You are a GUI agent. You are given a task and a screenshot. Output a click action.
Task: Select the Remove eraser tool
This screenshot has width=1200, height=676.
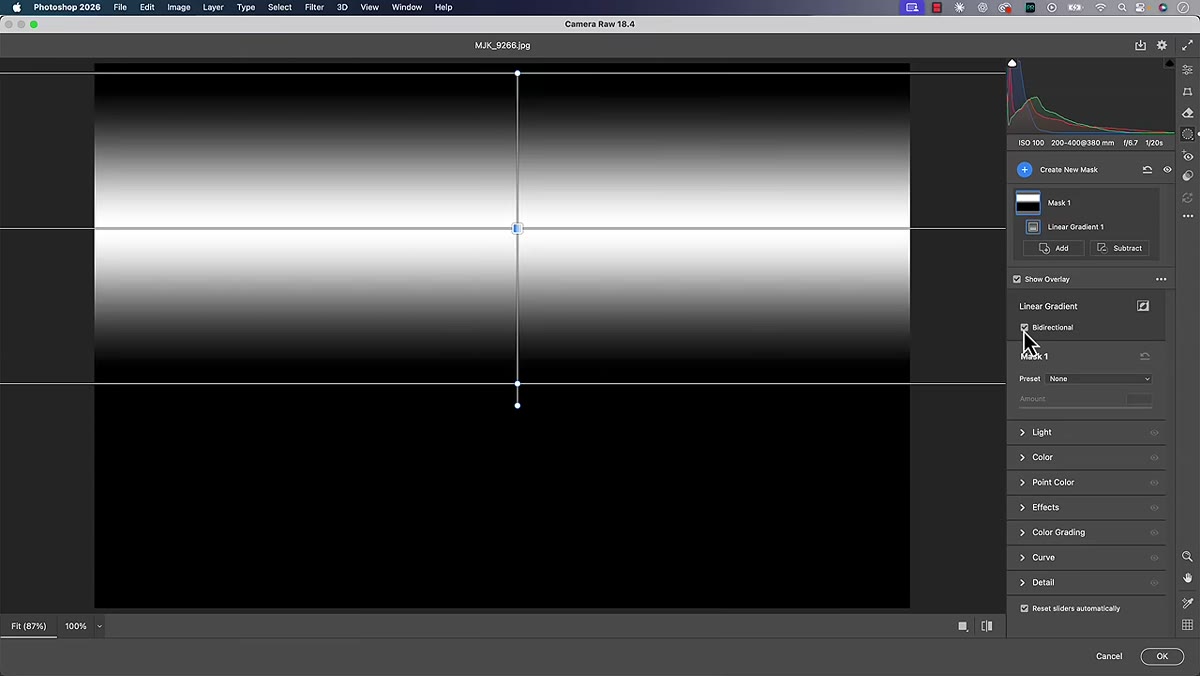tap(1187, 113)
